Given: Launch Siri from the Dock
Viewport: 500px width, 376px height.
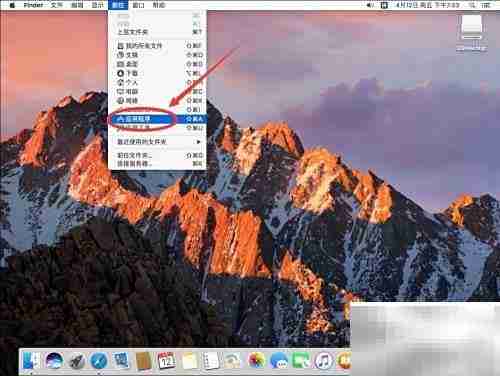Looking at the screenshot, I should tap(54, 361).
